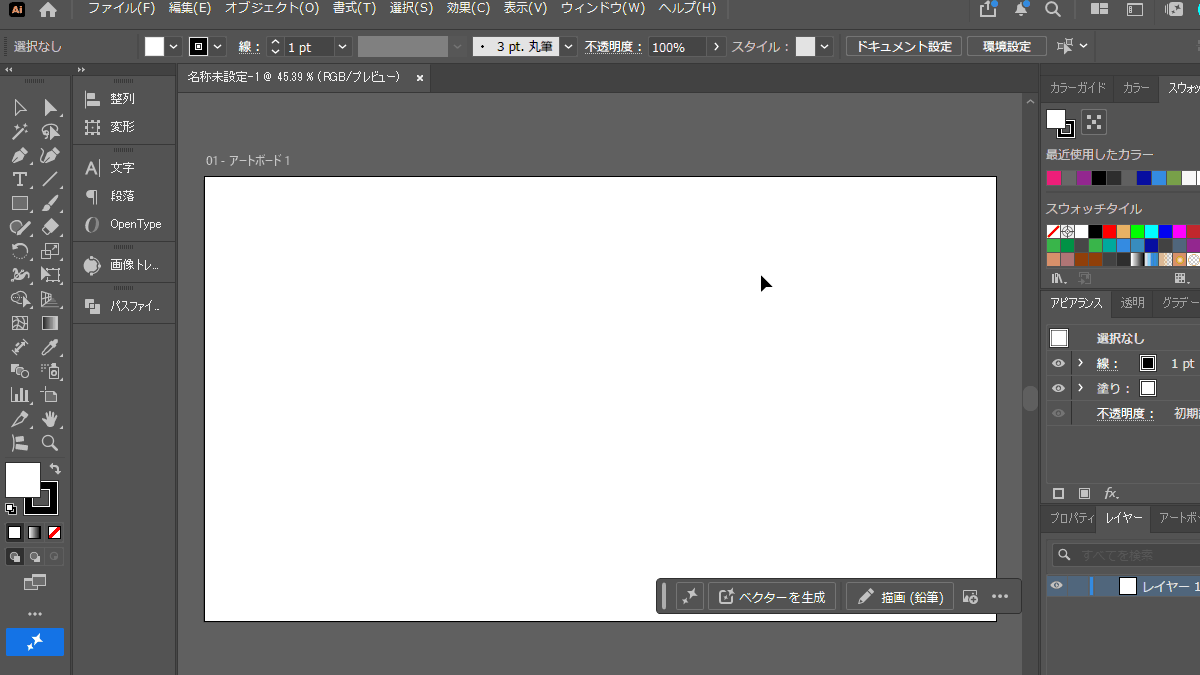Viewport: 1200px width, 675px height.
Task: Set Color fill mode below fill box
Action: click(x=14, y=532)
